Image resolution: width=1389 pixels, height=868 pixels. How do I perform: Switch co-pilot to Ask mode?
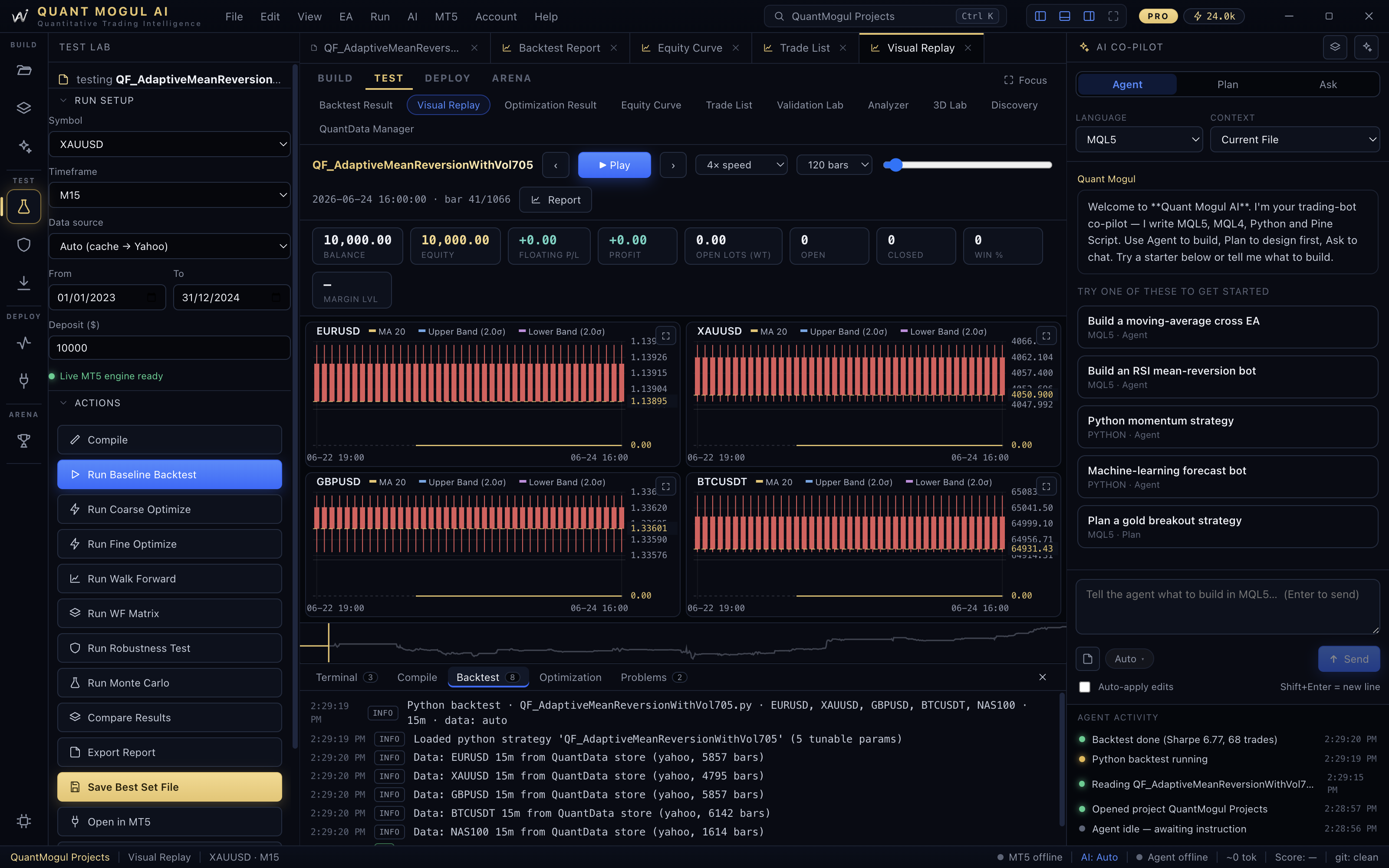coord(1328,84)
